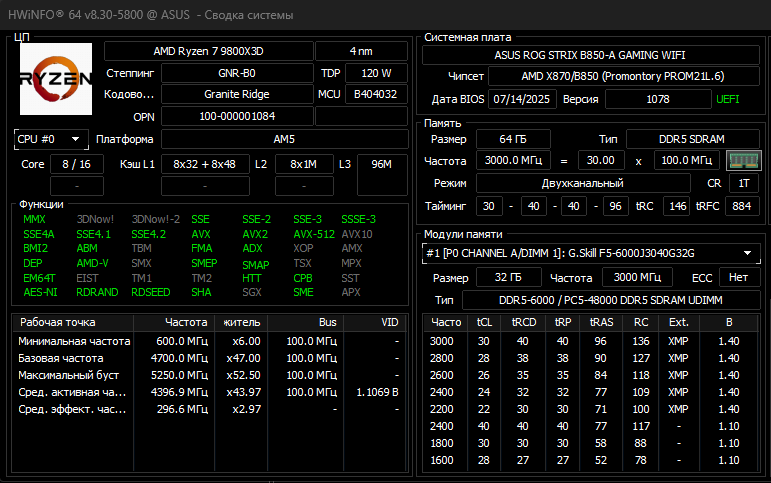Click the Ext. column header in timings table
This screenshot has width=771, height=483.
(x=679, y=322)
